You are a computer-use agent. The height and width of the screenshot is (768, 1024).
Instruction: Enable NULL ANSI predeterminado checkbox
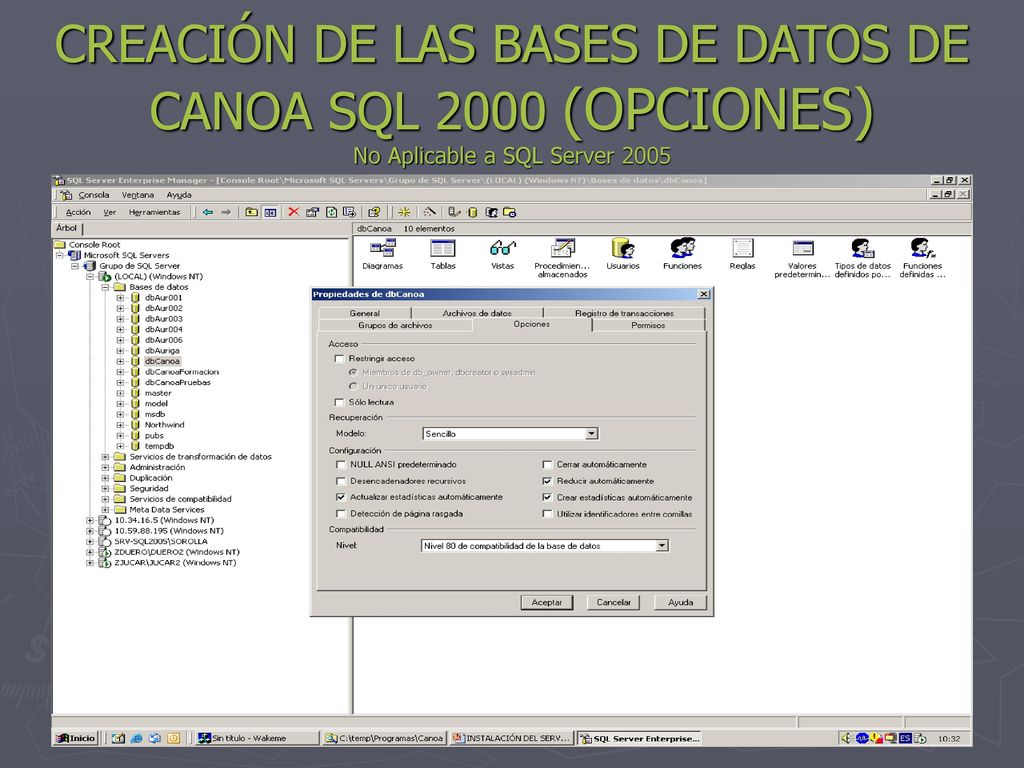pyautogui.click(x=340, y=464)
